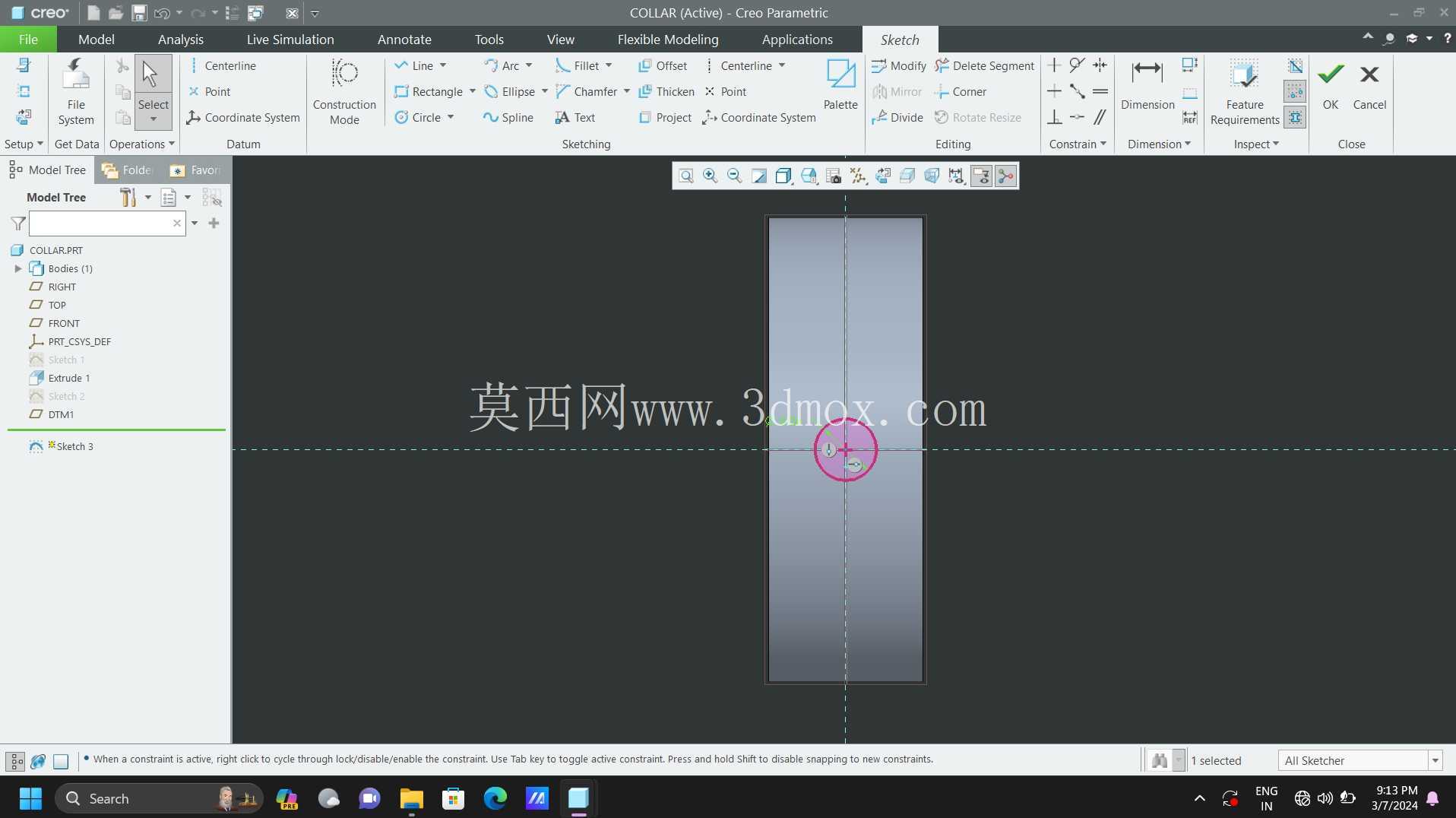Select the Arc sketch tool
This screenshot has height=818, width=1456.
[x=502, y=66]
